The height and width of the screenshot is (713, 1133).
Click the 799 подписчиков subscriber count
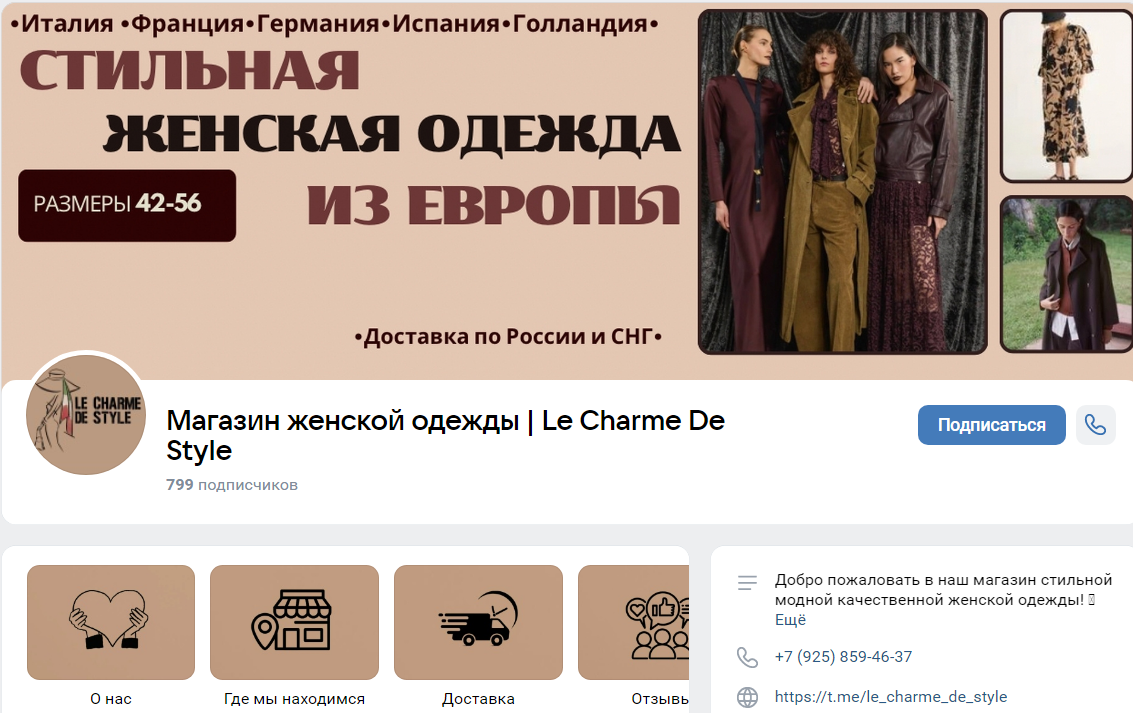click(x=232, y=485)
